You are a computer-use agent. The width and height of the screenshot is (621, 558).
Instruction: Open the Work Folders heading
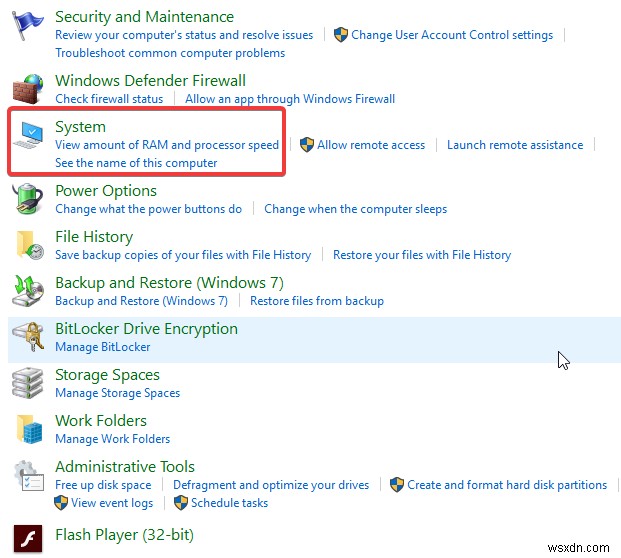pyautogui.click(x=101, y=421)
